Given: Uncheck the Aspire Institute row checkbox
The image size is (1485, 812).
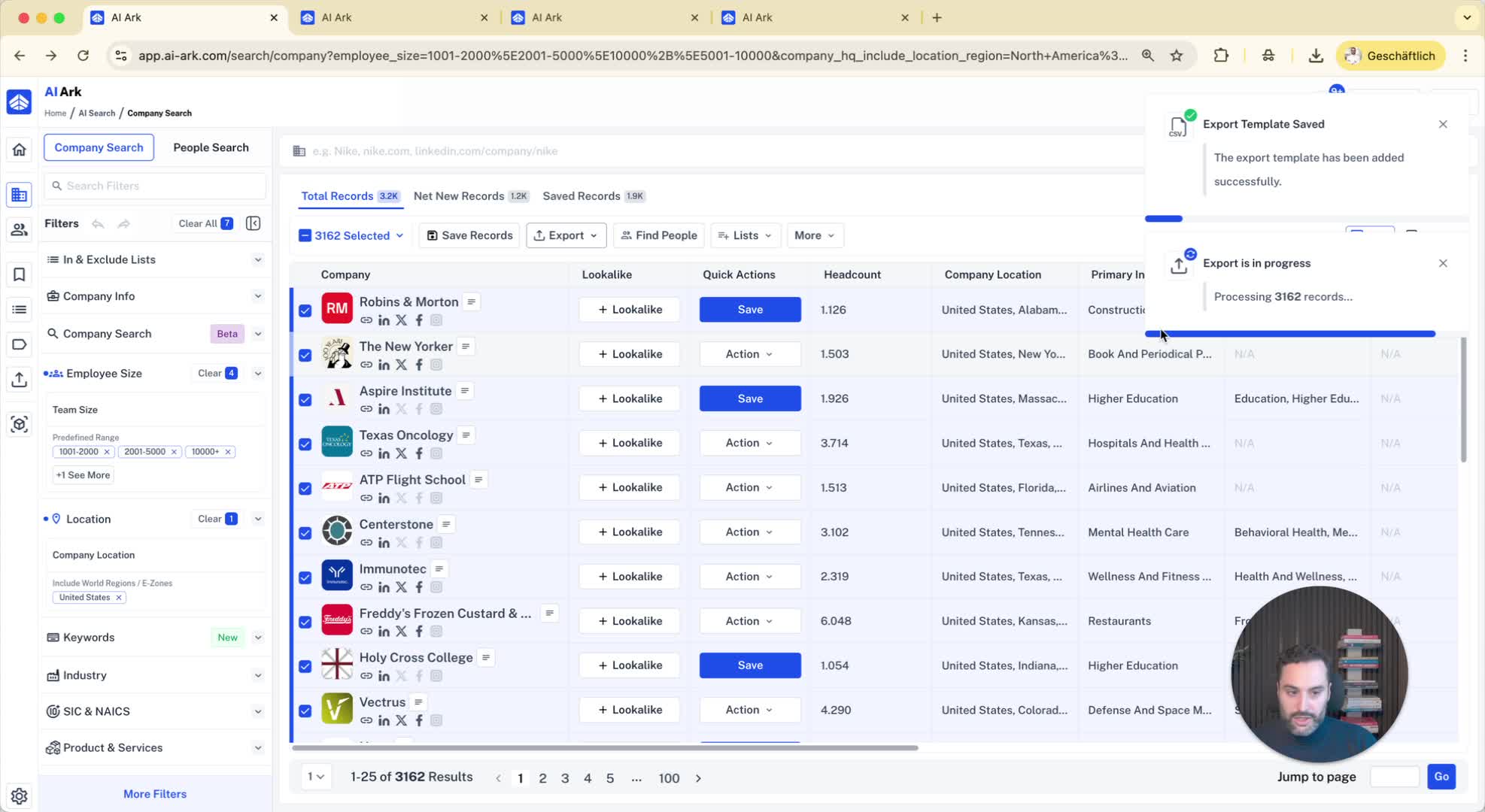Looking at the screenshot, I should [305, 399].
